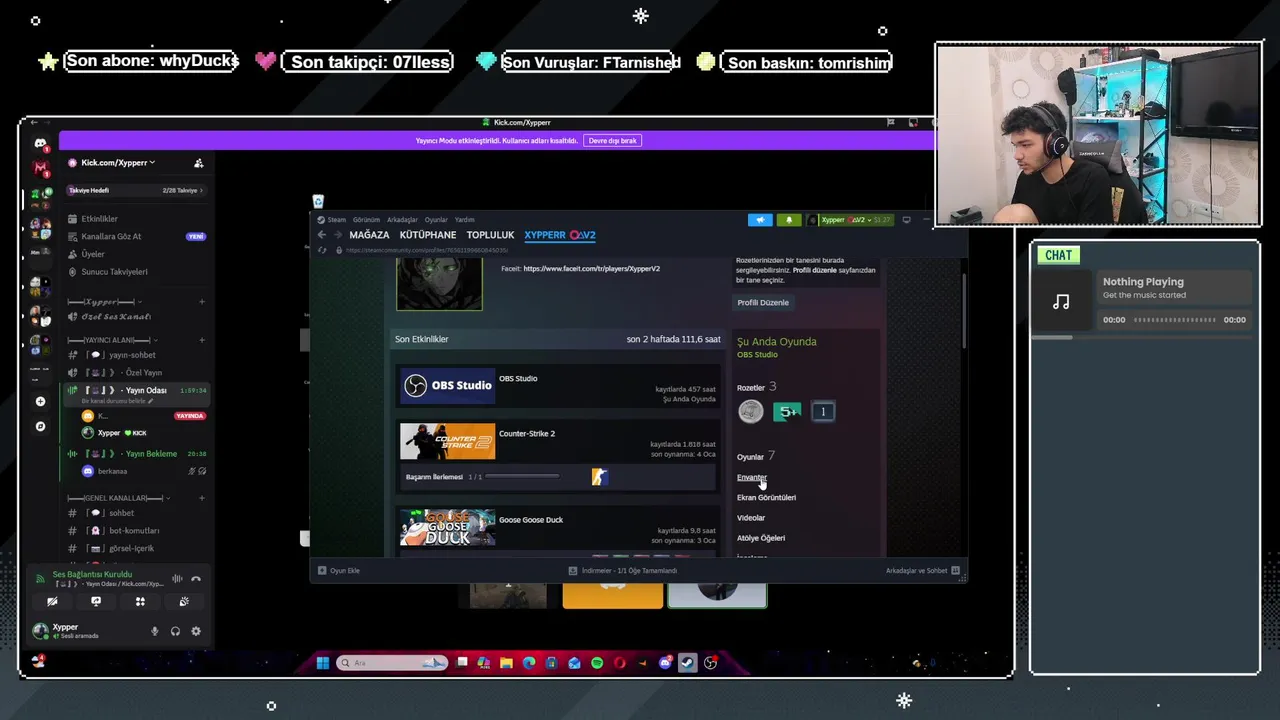Viewport: 1280px width, 720px height.
Task: Open the Steam account dropdown Xypperr V2
Action: pos(844,220)
